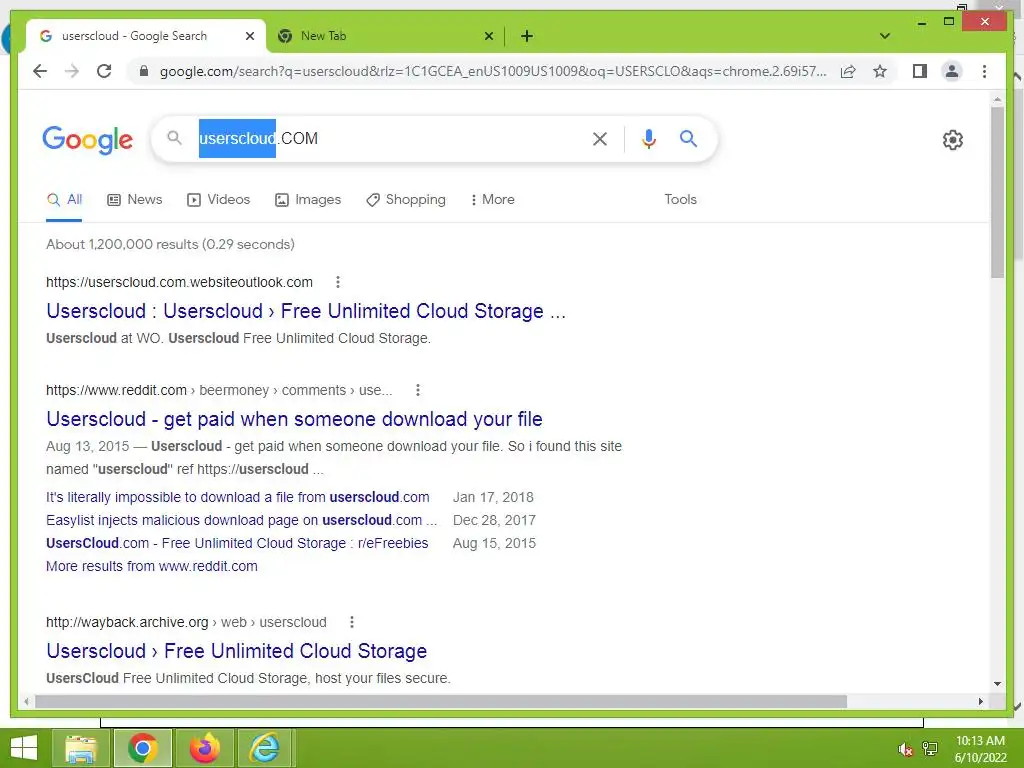The height and width of the screenshot is (768, 1024).
Task: Select the All results tab
Action: click(x=64, y=200)
